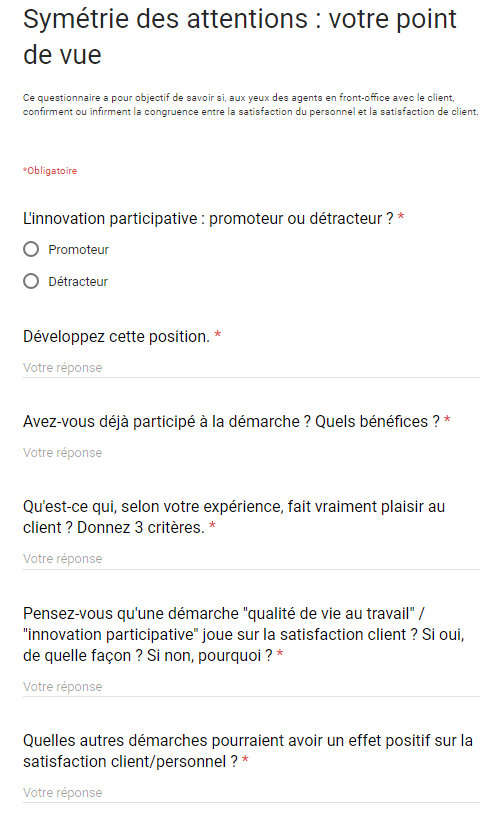Click the Pensez-vous qu'une démarche question text
This screenshot has height=816, width=502.
click(x=243, y=634)
